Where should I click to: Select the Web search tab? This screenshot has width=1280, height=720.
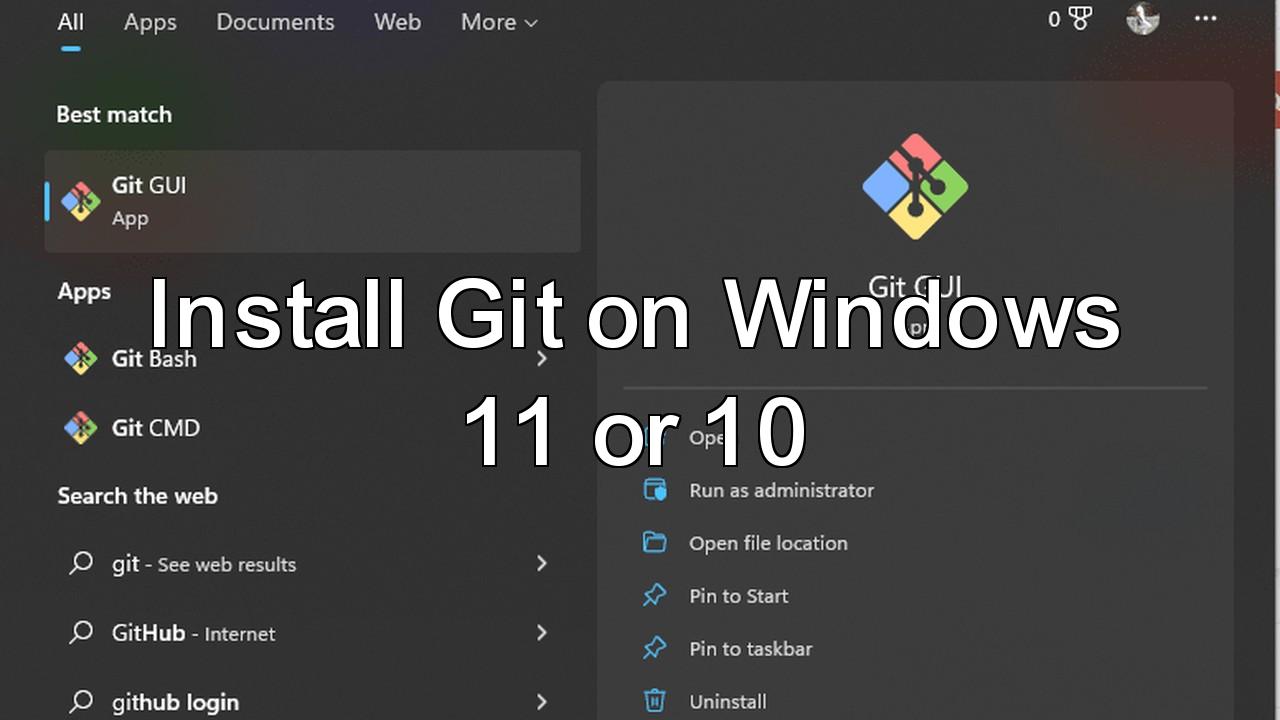pyautogui.click(x=397, y=22)
